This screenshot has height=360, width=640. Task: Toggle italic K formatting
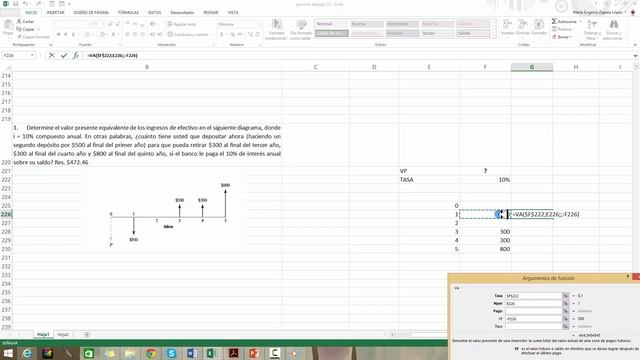point(66,34)
